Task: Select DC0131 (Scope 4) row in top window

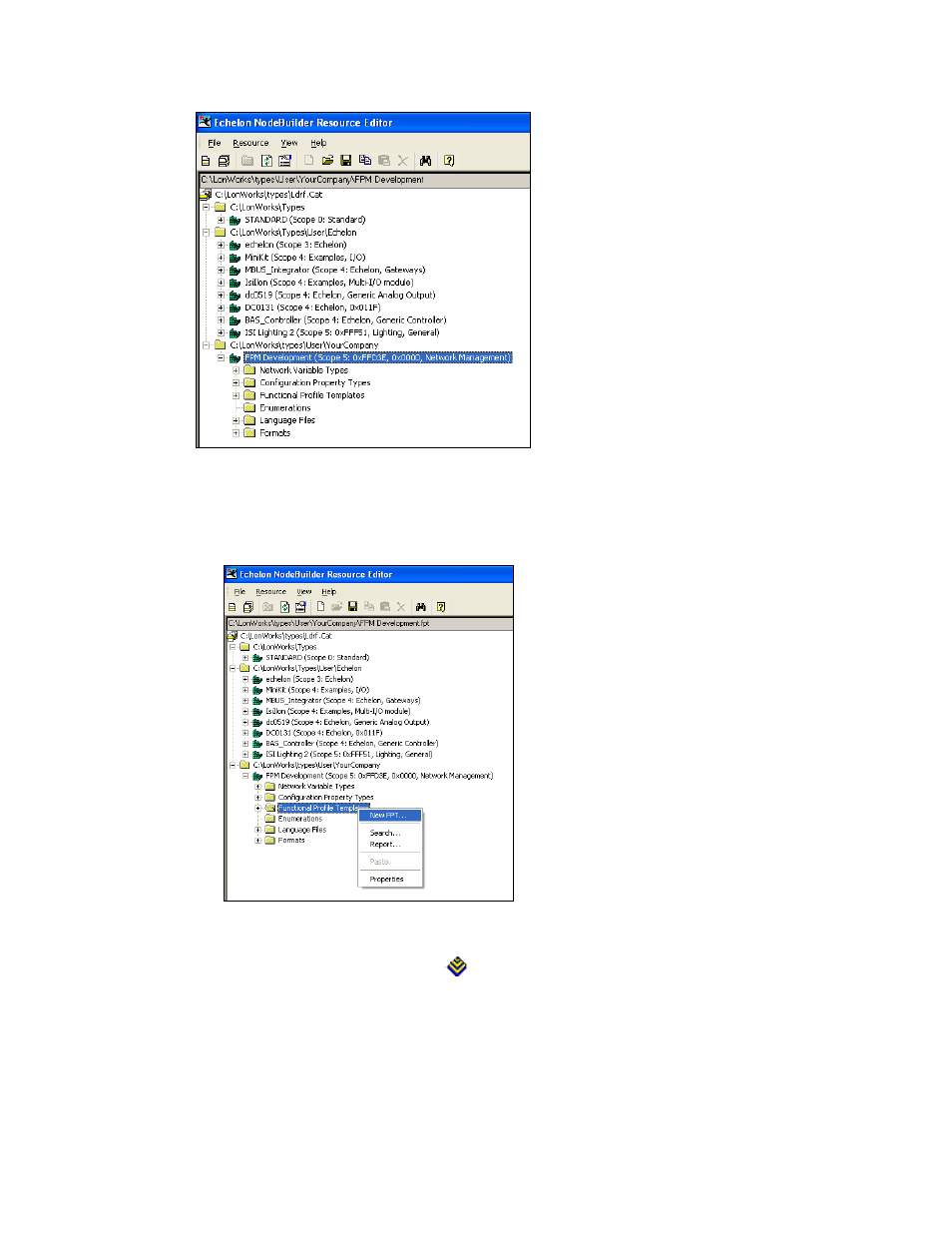Action: [312, 308]
